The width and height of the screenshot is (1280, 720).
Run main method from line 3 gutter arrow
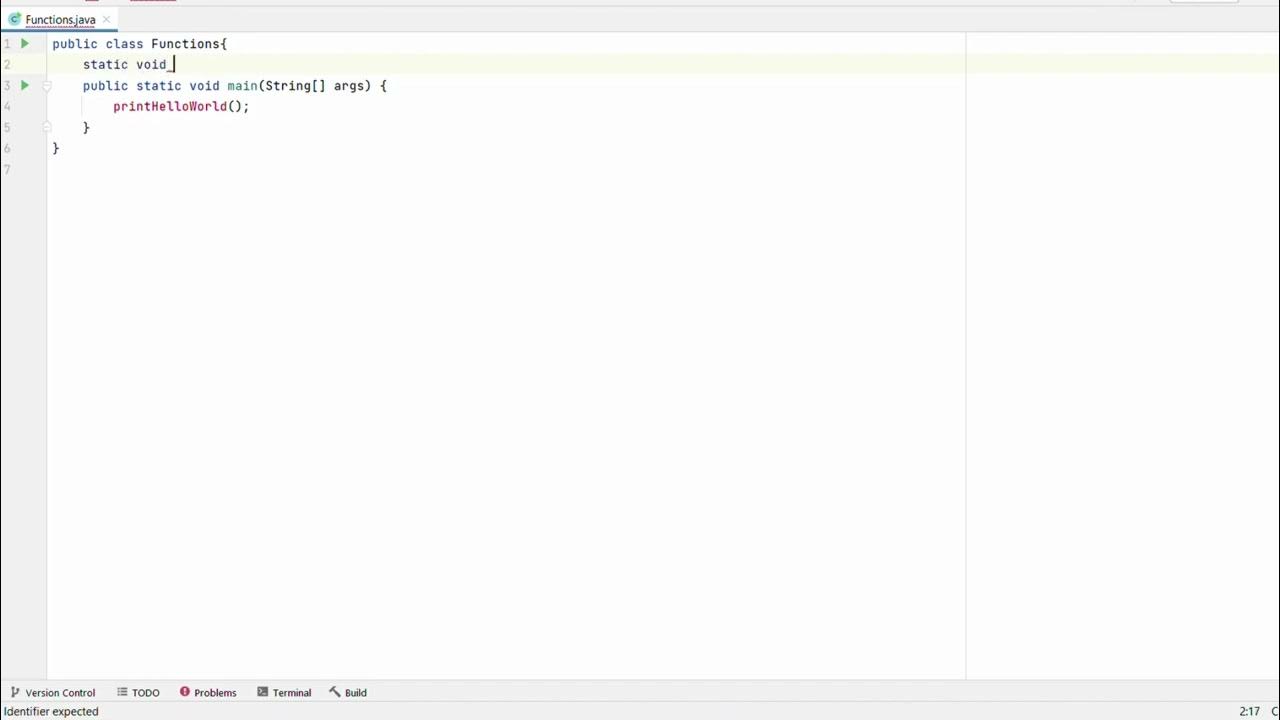(25, 86)
